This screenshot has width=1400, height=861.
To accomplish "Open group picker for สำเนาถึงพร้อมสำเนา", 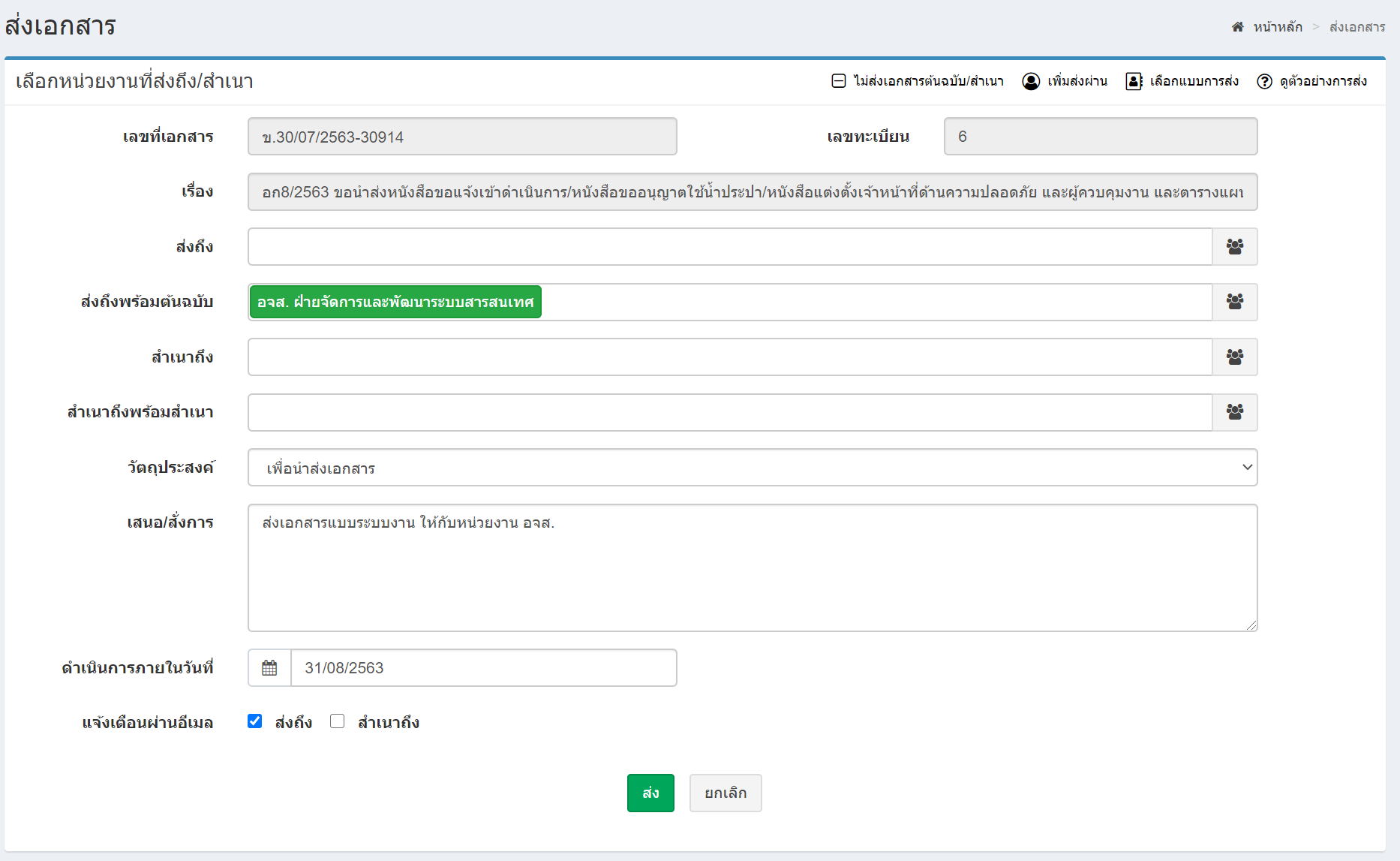I will 1235,412.
